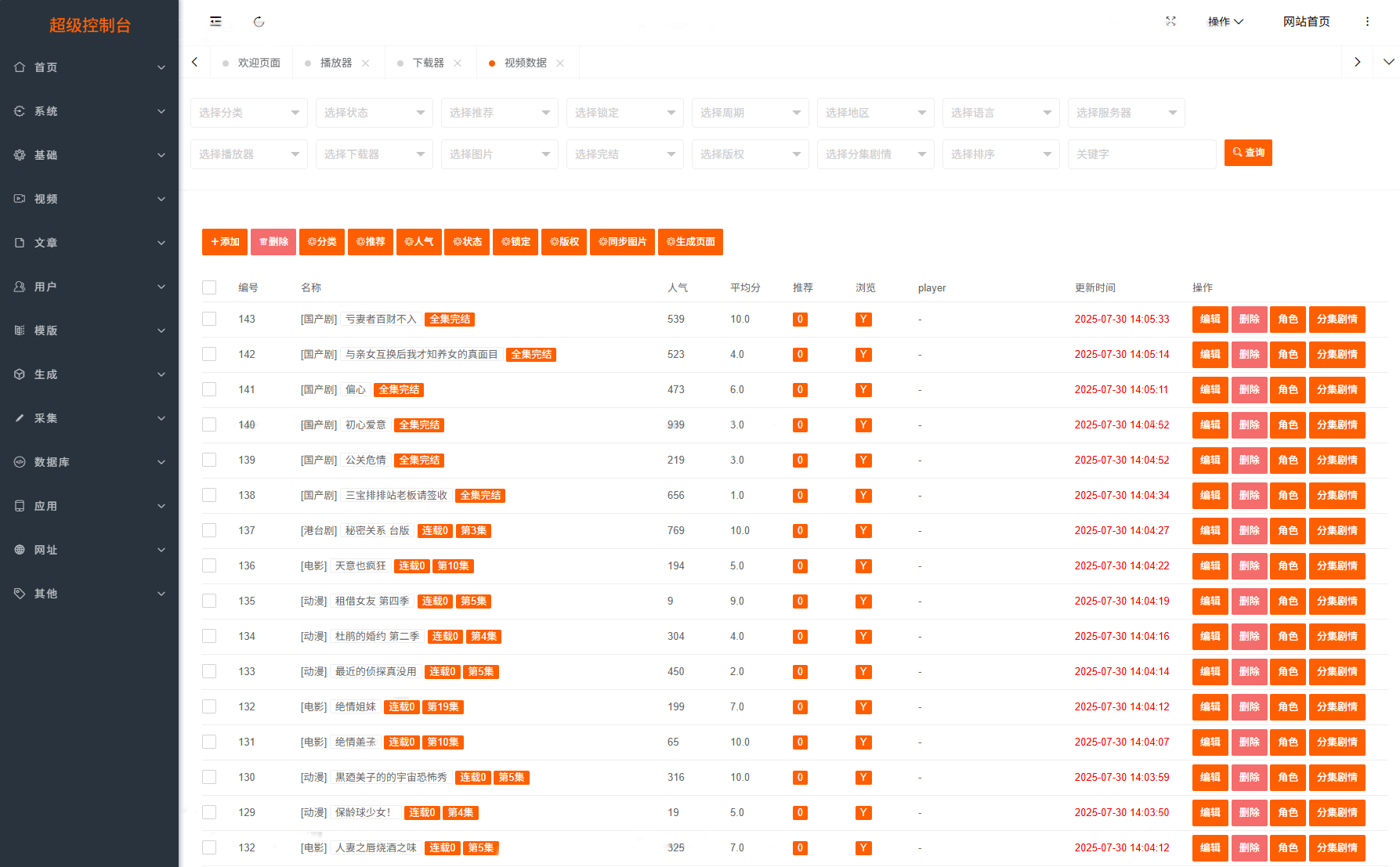
Task: Toggle fullscreen with the expand icon
Action: 1170,22
